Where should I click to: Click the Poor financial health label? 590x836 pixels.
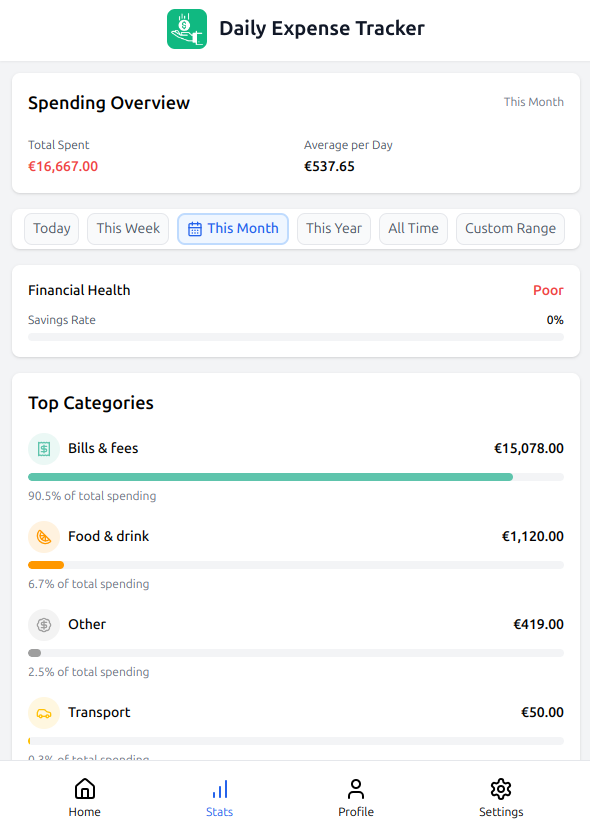tap(548, 291)
